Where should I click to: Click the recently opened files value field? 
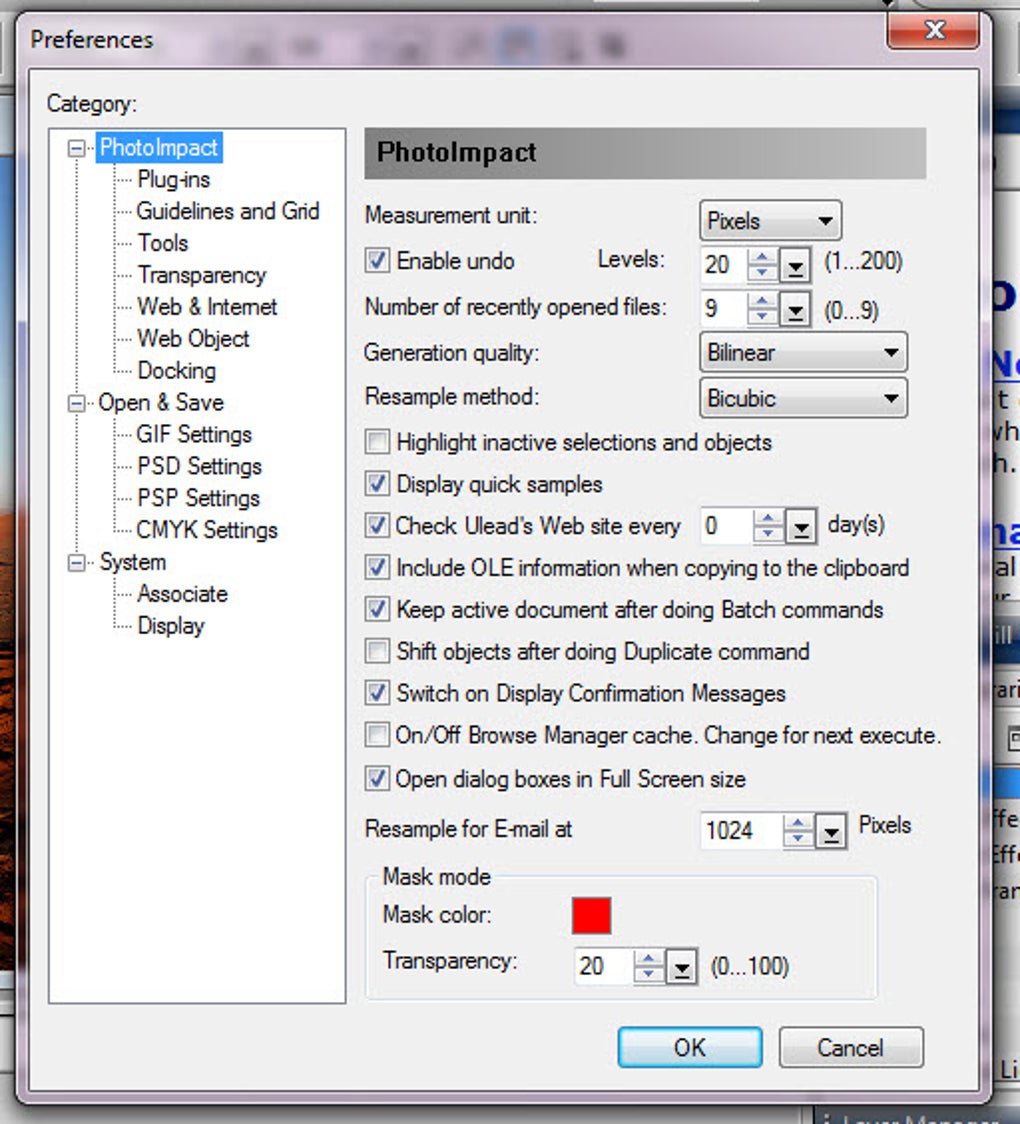[723, 309]
